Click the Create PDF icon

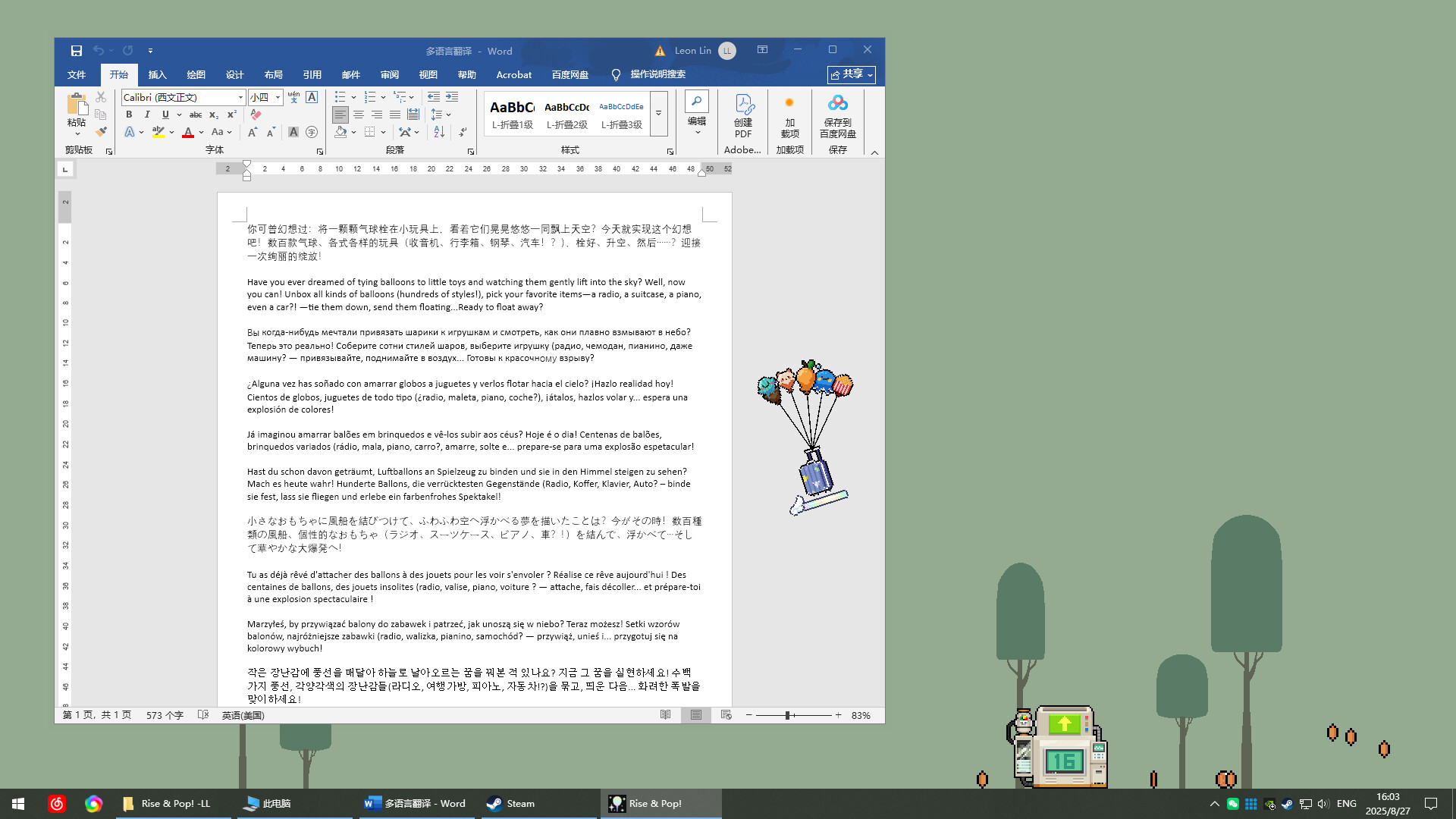point(742,114)
